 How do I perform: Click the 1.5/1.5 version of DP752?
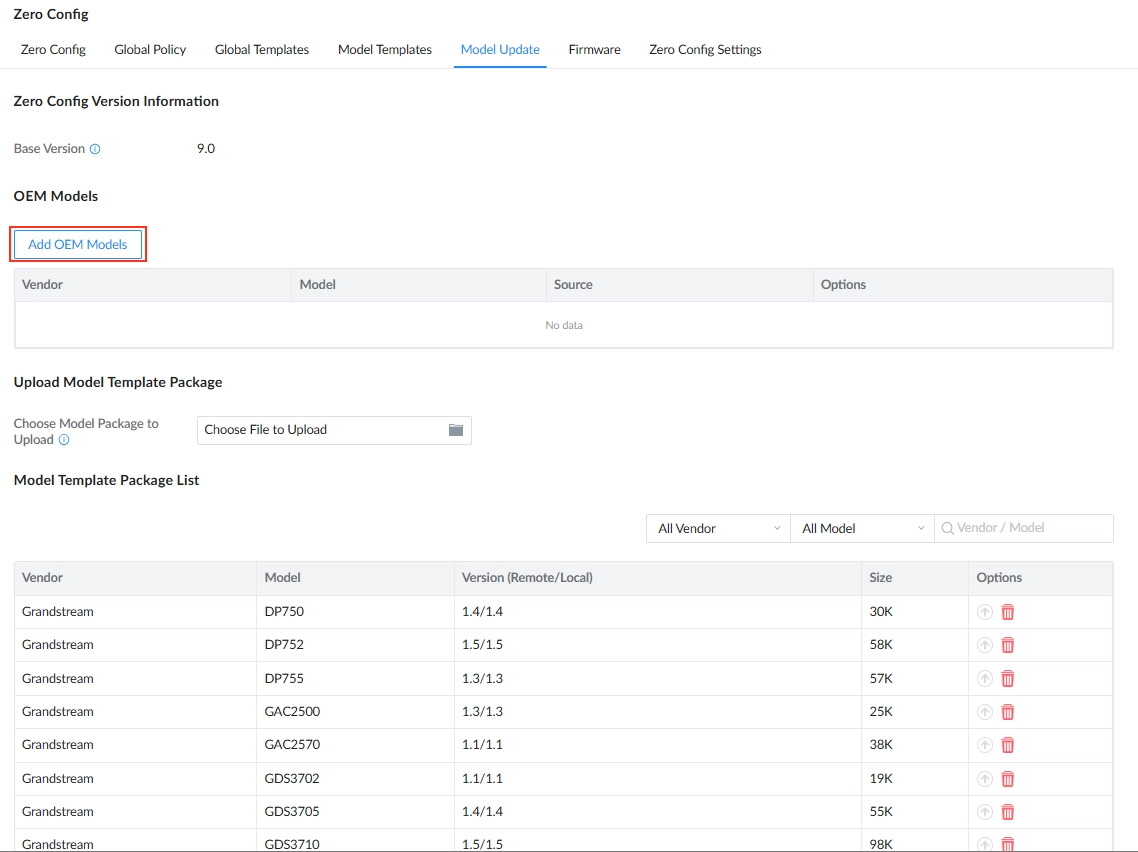tap(483, 644)
